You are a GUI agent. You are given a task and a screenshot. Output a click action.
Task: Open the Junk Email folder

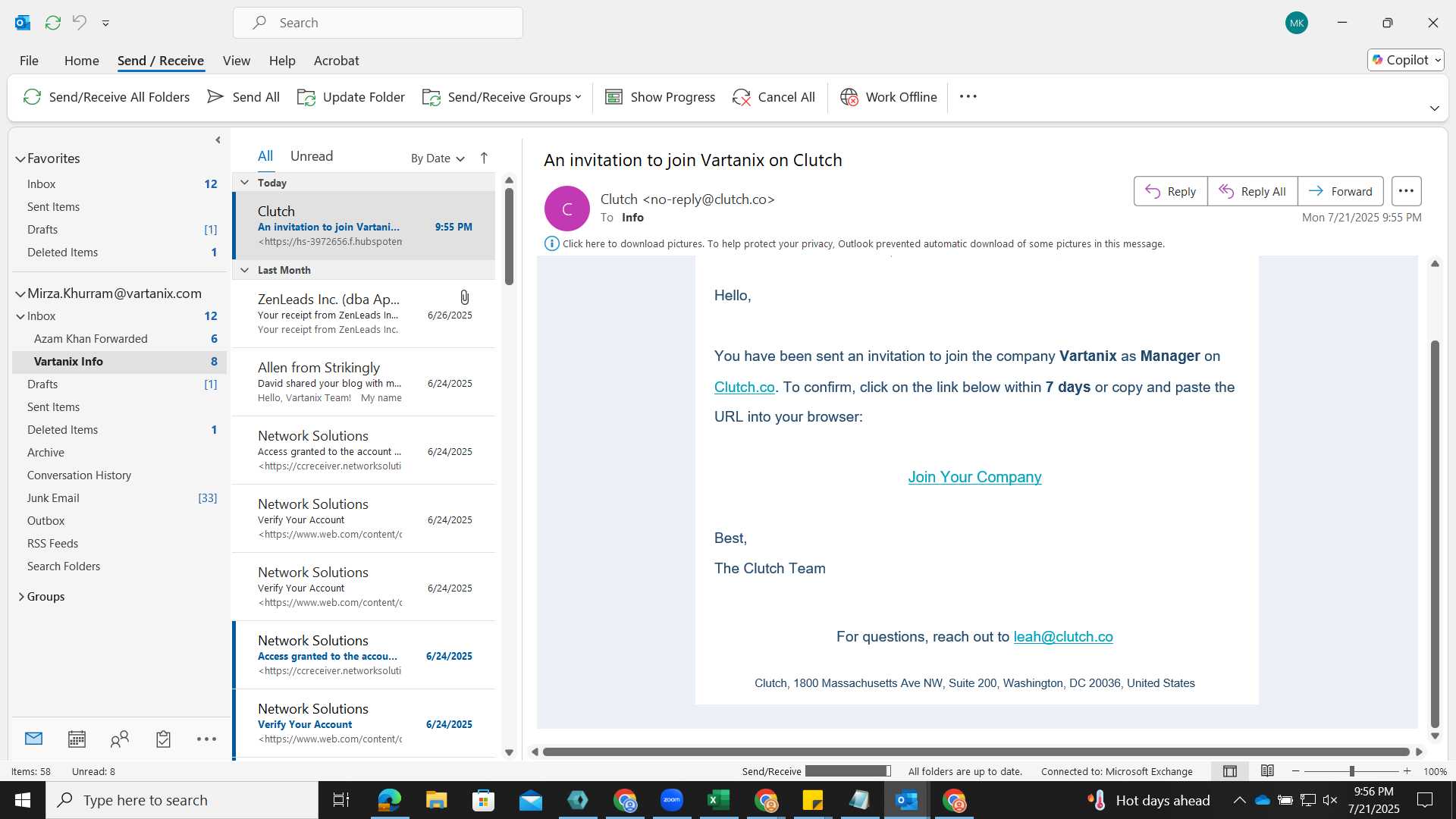coord(119,497)
